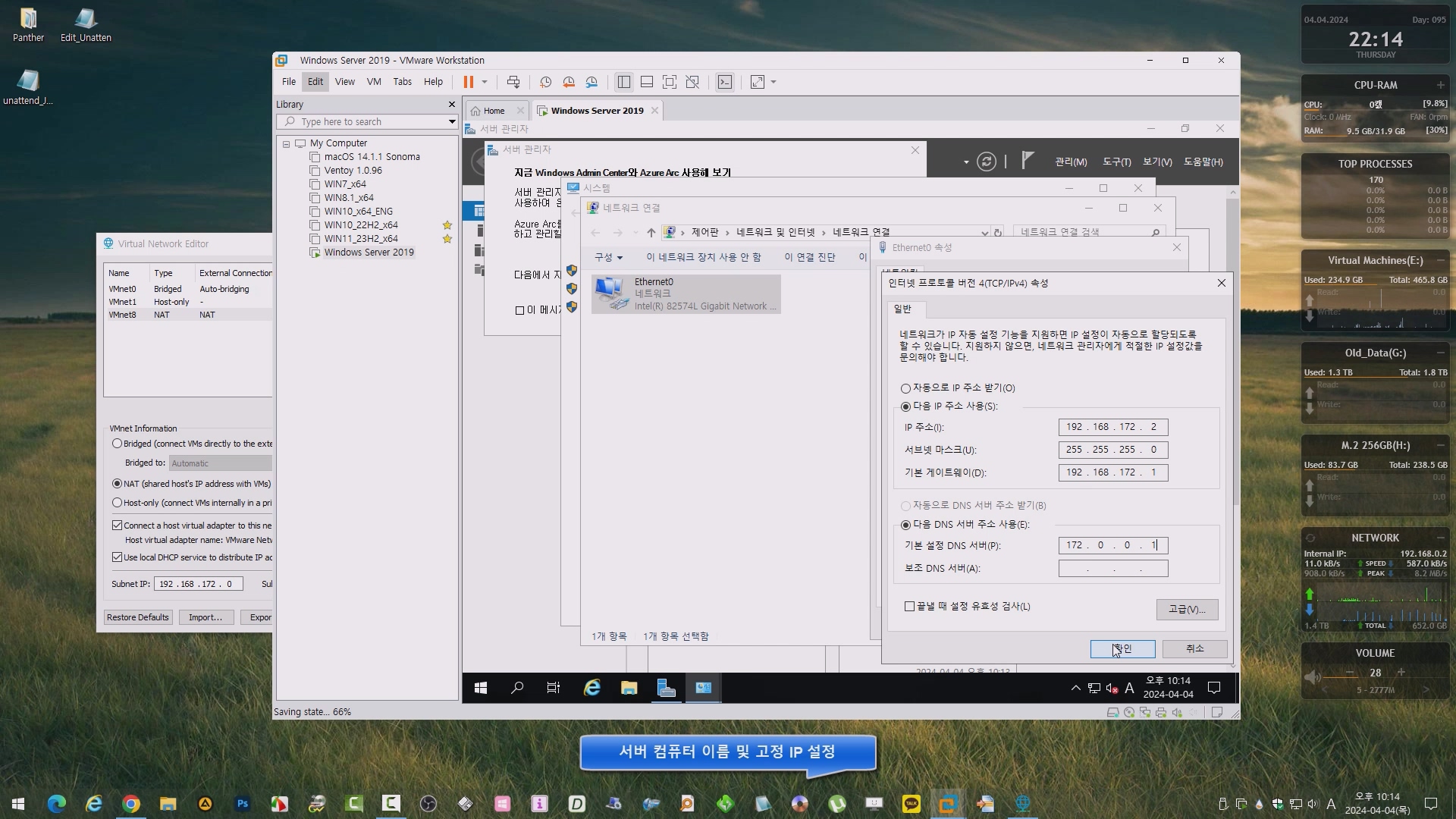Toggle the console view icon

click(x=725, y=82)
